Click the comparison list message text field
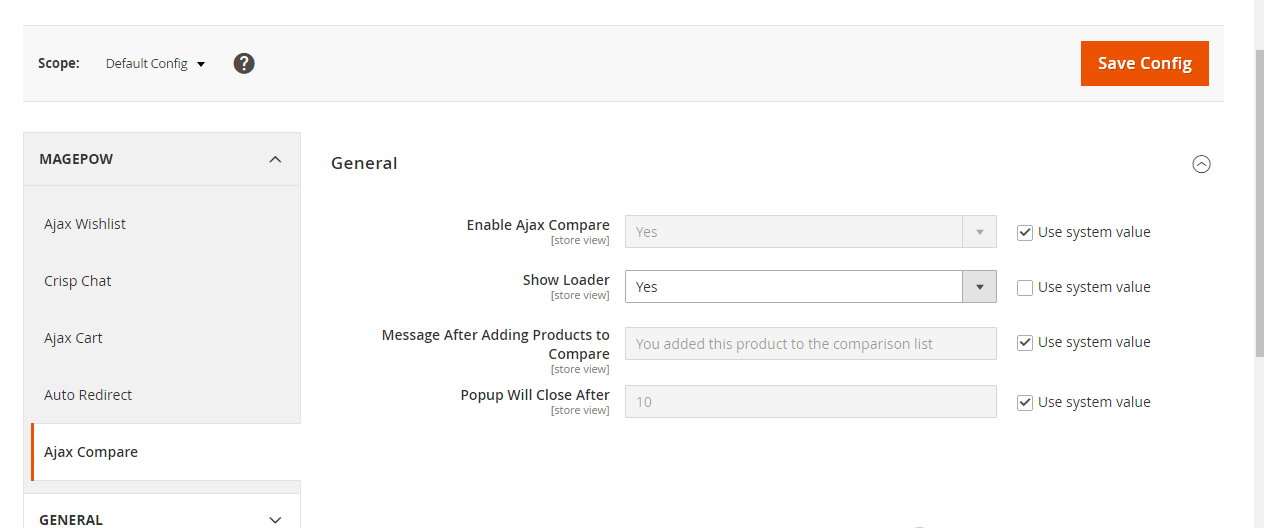The image size is (1264, 528). (810, 343)
